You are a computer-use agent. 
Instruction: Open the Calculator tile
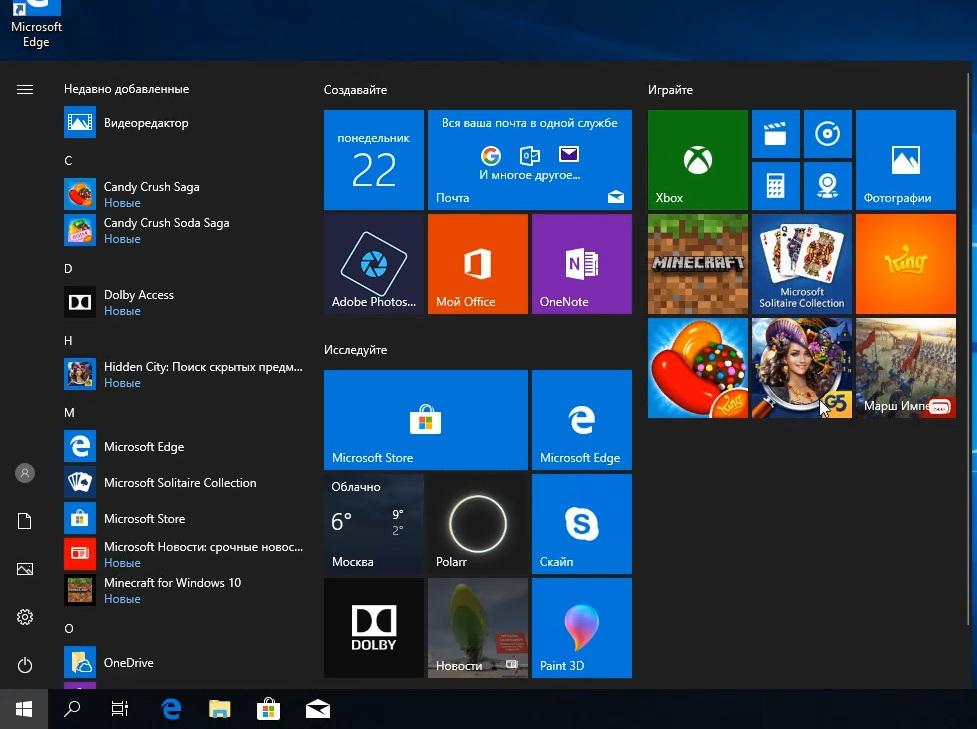(x=776, y=186)
